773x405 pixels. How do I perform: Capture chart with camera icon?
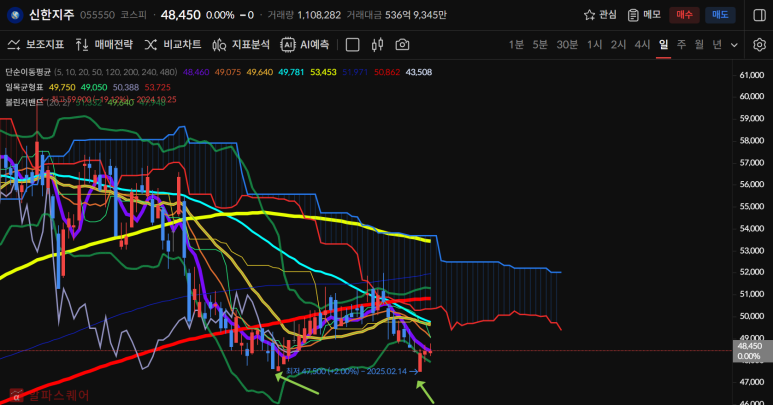pyautogui.click(x=402, y=45)
